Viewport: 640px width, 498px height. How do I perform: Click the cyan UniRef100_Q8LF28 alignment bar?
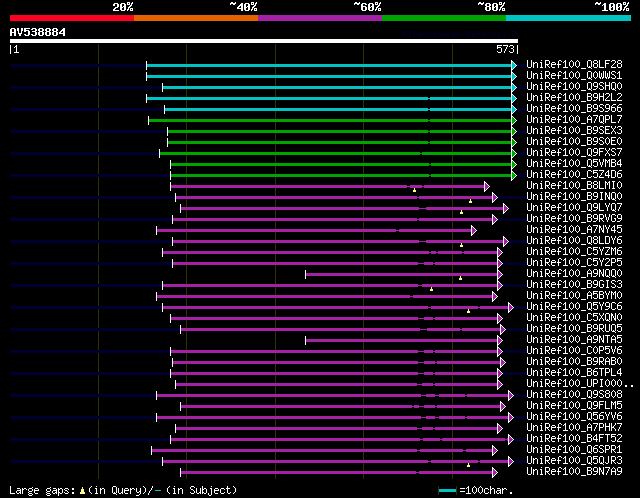pyautogui.click(x=329, y=65)
